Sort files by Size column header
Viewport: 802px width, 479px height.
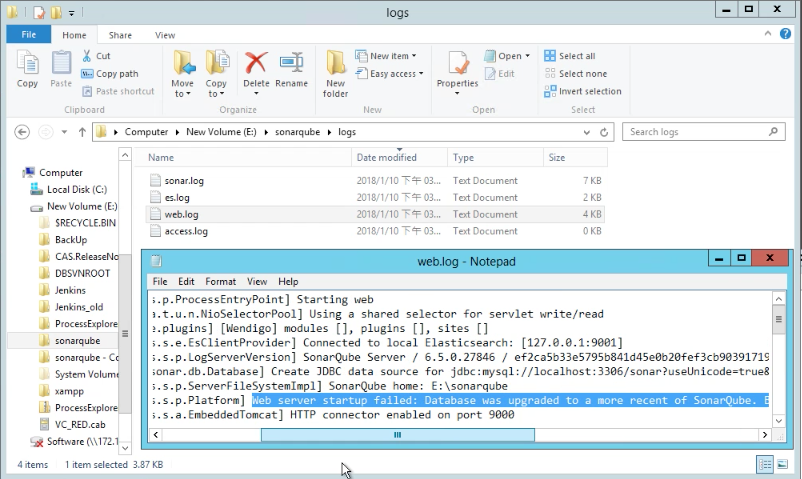[x=575, y=158]
